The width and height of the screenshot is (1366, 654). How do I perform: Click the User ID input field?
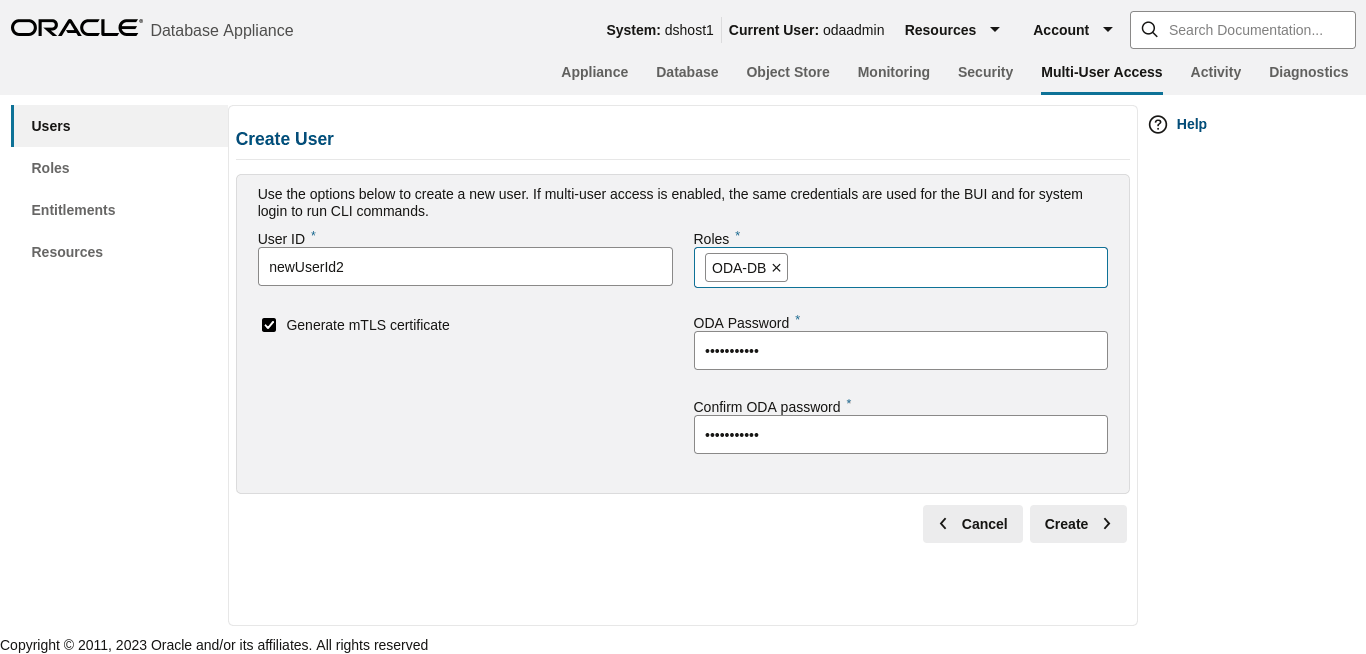465,266
